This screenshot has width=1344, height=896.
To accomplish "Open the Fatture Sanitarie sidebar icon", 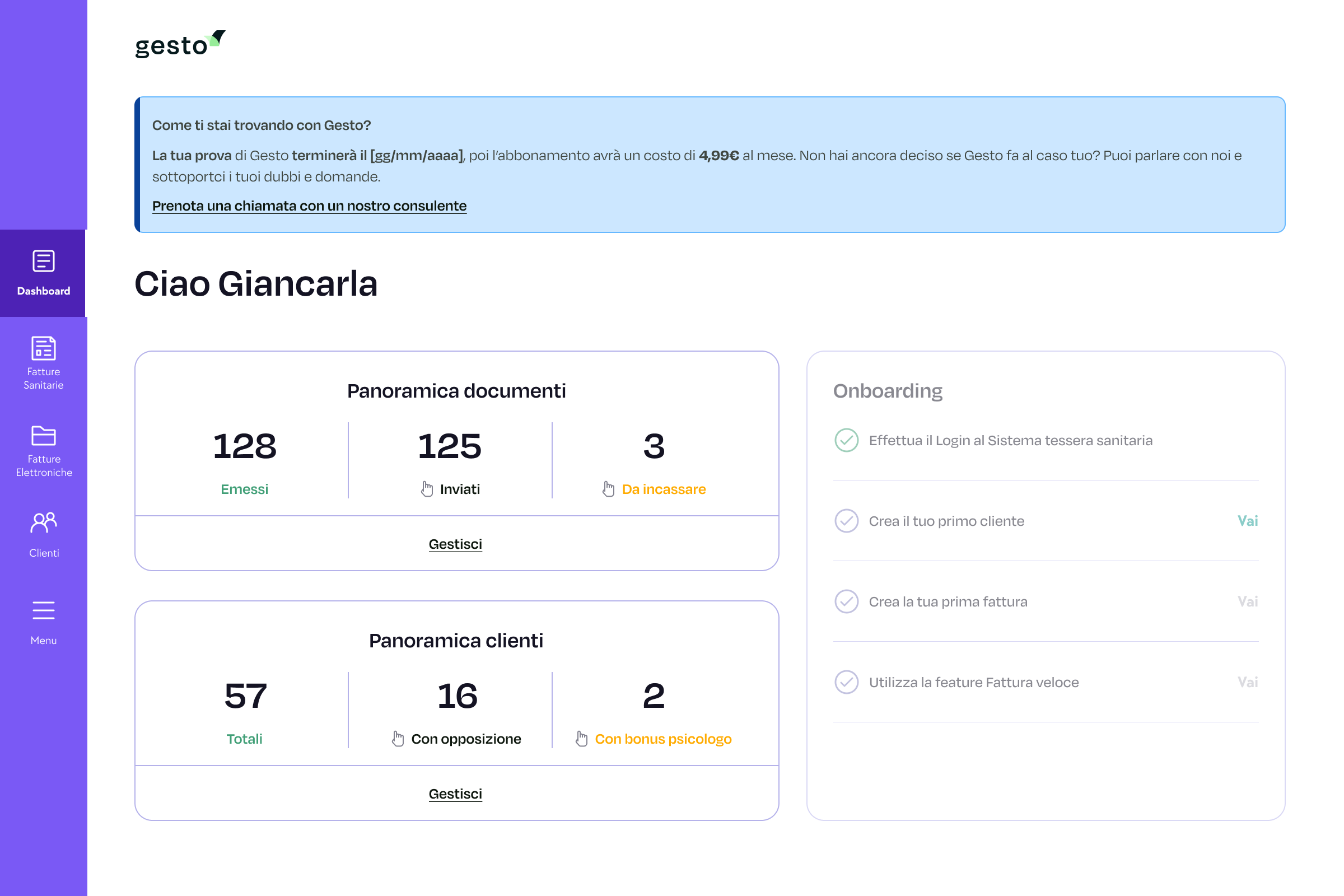I will 44,348.
